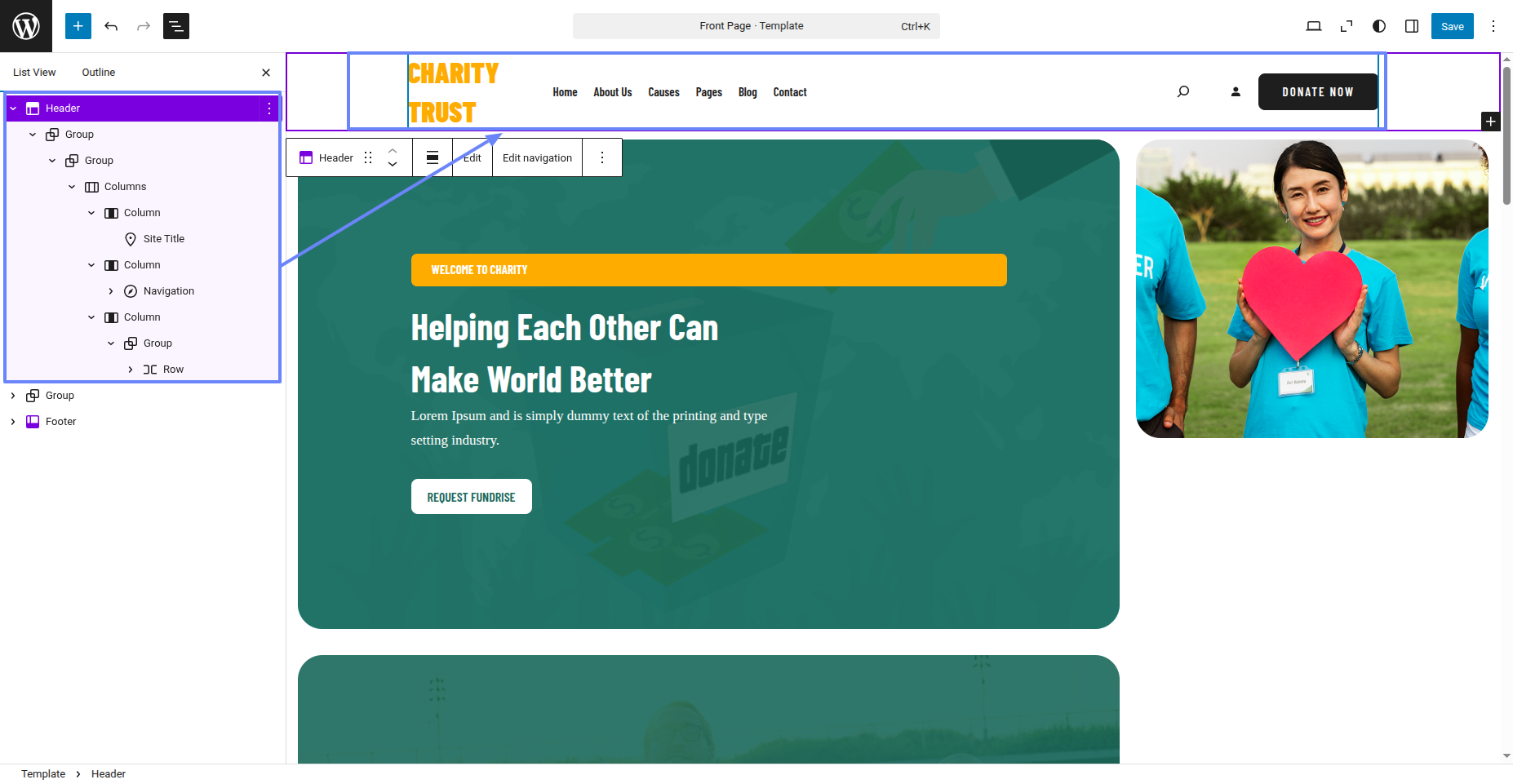Switch to the Outline tab
This screenshot has height=784, width=1513.
(x=99, y=73)
